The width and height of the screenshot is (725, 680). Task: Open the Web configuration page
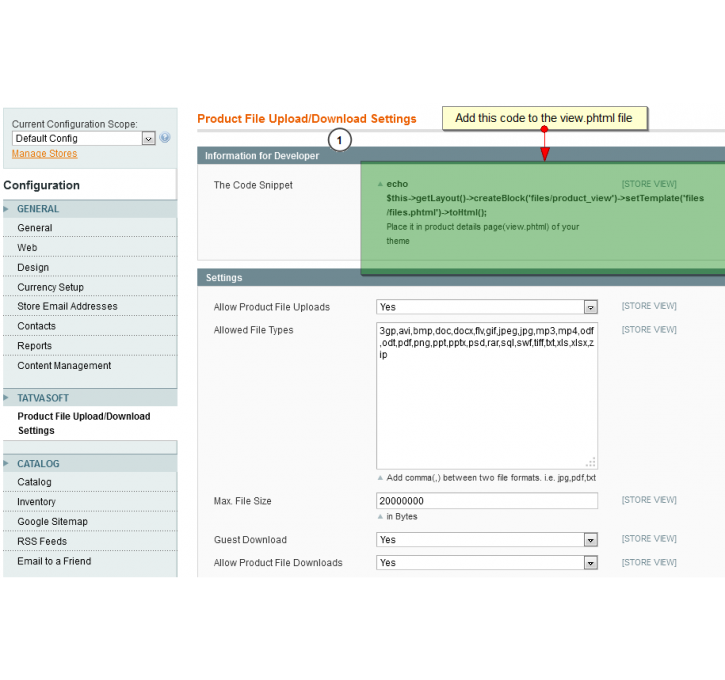[27, 248]
